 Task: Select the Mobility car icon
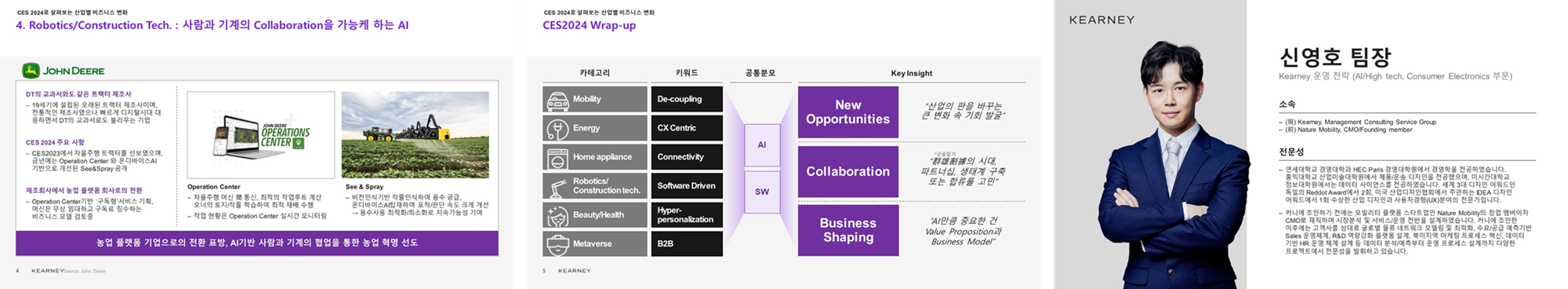point(557,100)
